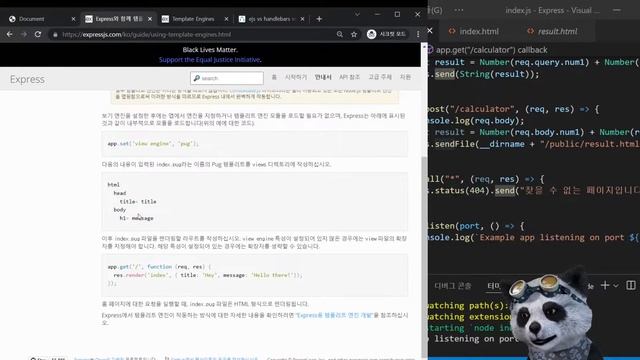The image size is (640, 360).
Task: Open the 시작하기 navigation menu
Action: point(296,77)
